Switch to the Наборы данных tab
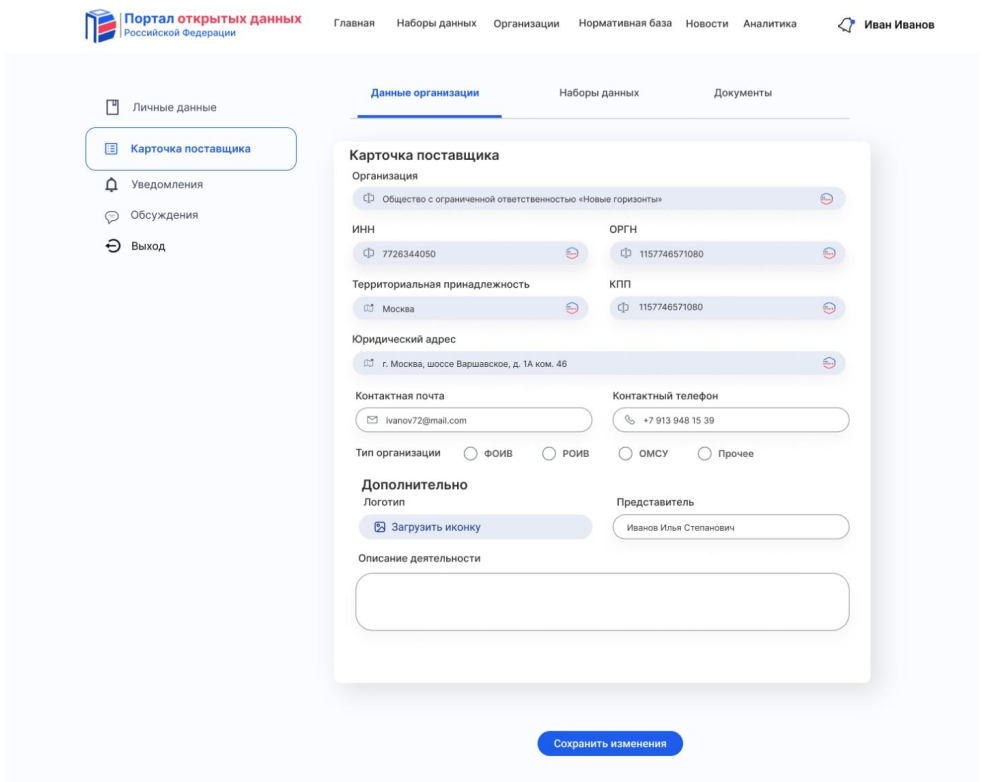This screenshot has width=984, height=782. point(598,93)
